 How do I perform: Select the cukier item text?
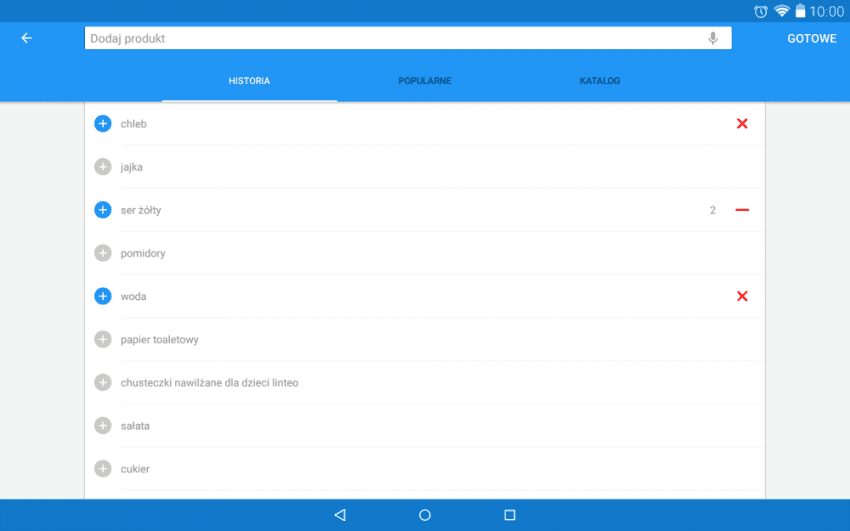click(x=135, y=469)
